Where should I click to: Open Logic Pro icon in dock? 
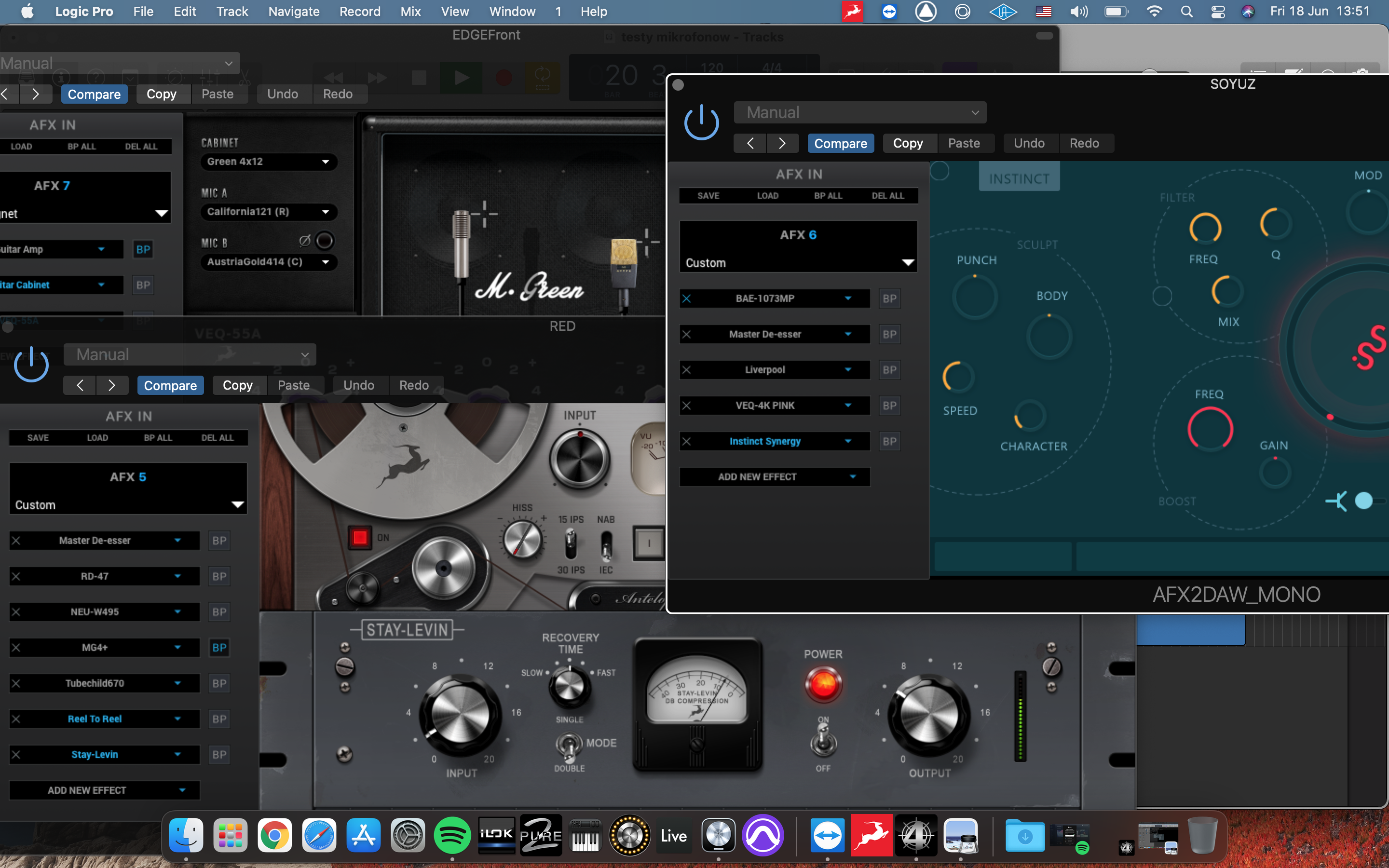point(718,835)
